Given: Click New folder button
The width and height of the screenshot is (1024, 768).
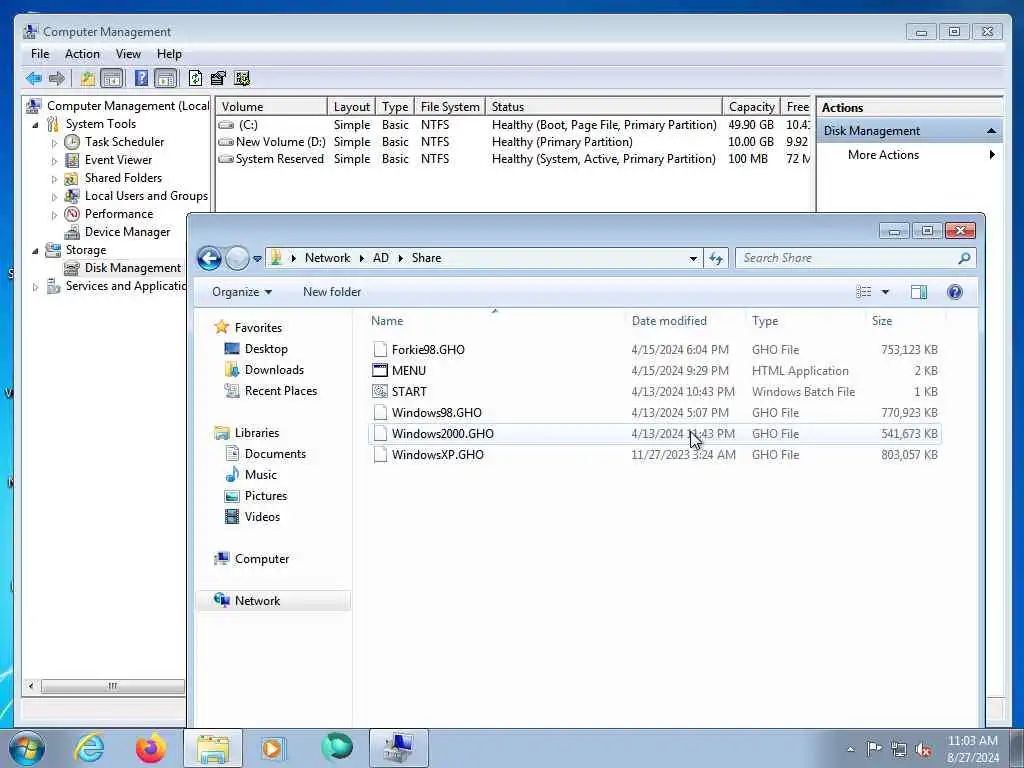Looking at the screenshot, I should pyautogui.click(x=332, y=292).
